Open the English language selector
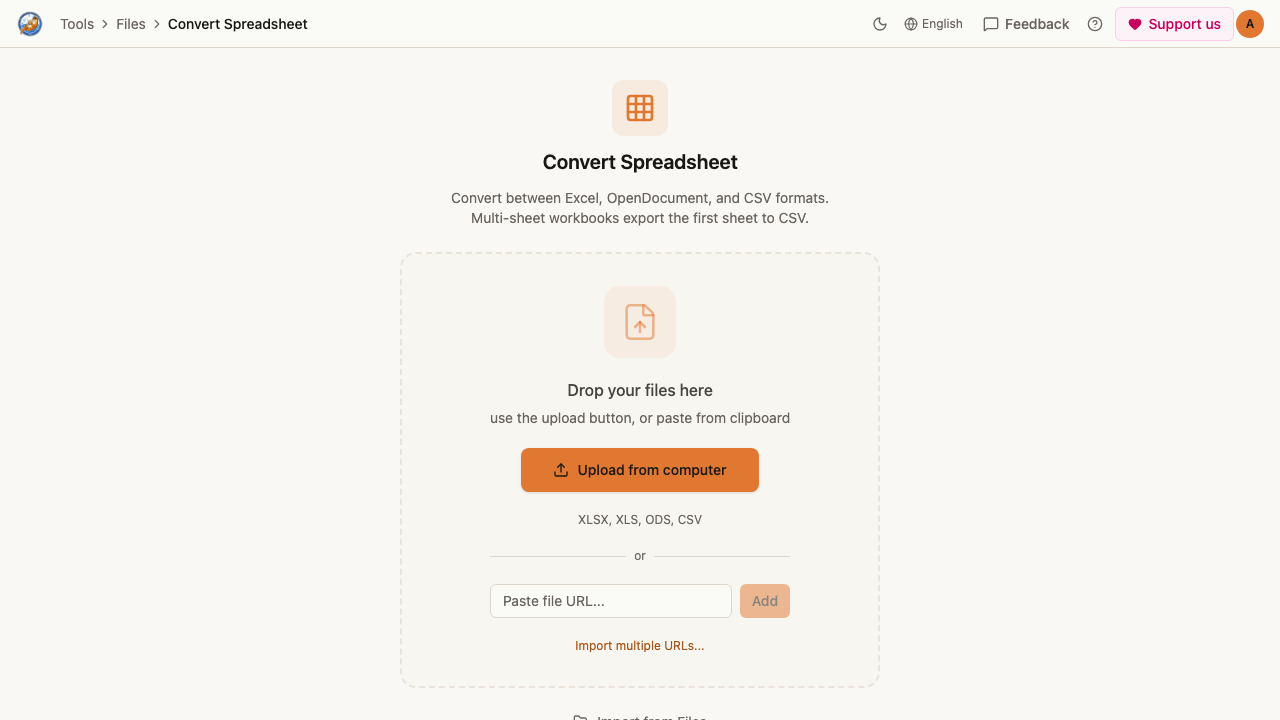The image size is (1280, 720). click(x=933, y=24)
